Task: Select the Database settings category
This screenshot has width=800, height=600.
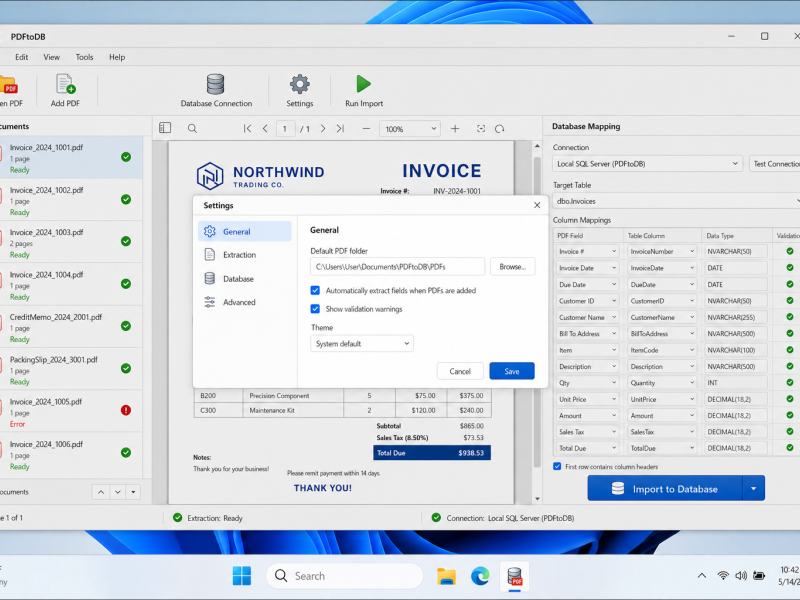Action: pyautogui.click(x=244, y=279)
